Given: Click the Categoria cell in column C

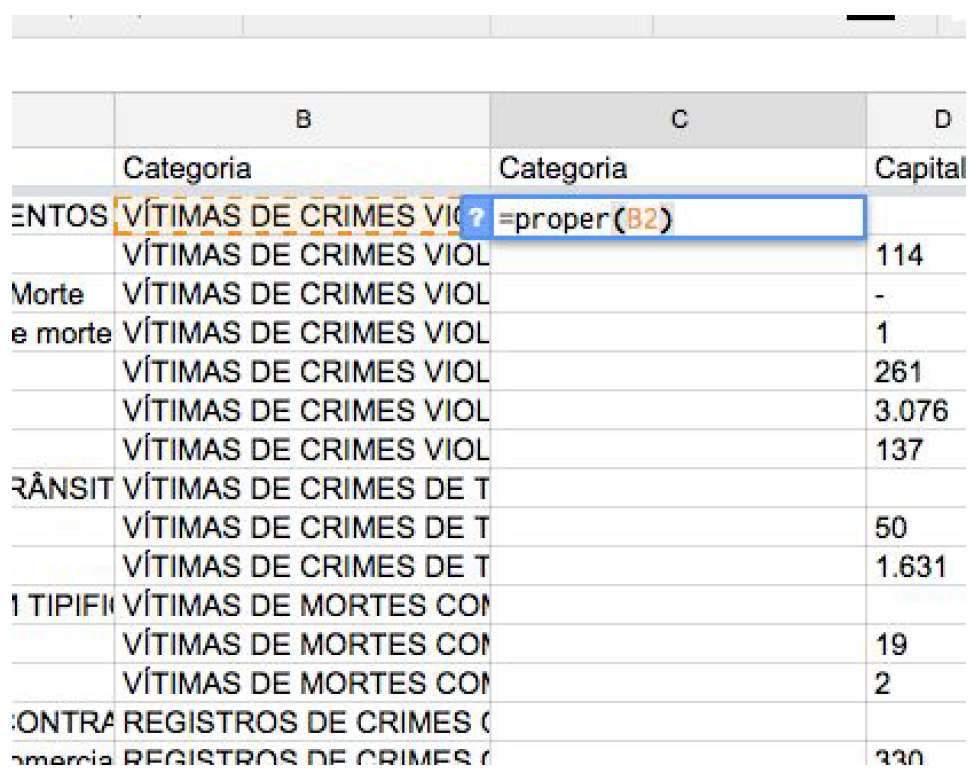Looking at the screenshot, I should click(678, 168).
